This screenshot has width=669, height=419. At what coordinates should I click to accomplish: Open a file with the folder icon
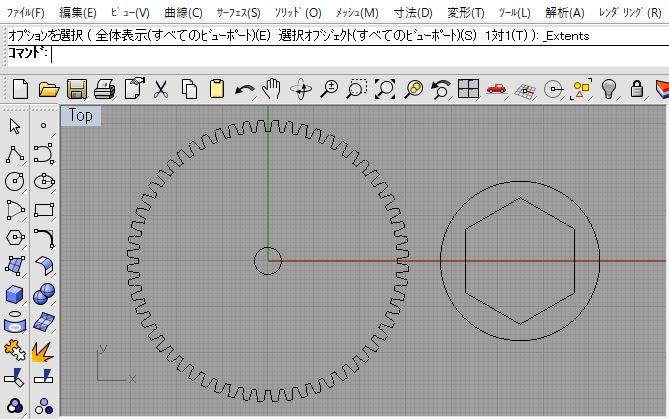coord(49,89)
